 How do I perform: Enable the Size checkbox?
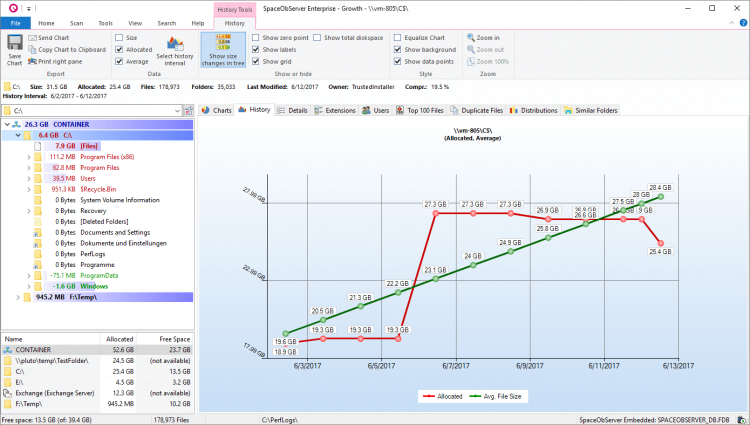[x=119, y=37]
